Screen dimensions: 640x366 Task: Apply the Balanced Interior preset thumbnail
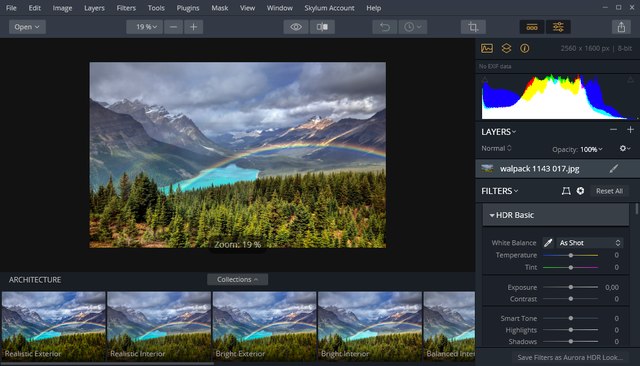[449, 326]
